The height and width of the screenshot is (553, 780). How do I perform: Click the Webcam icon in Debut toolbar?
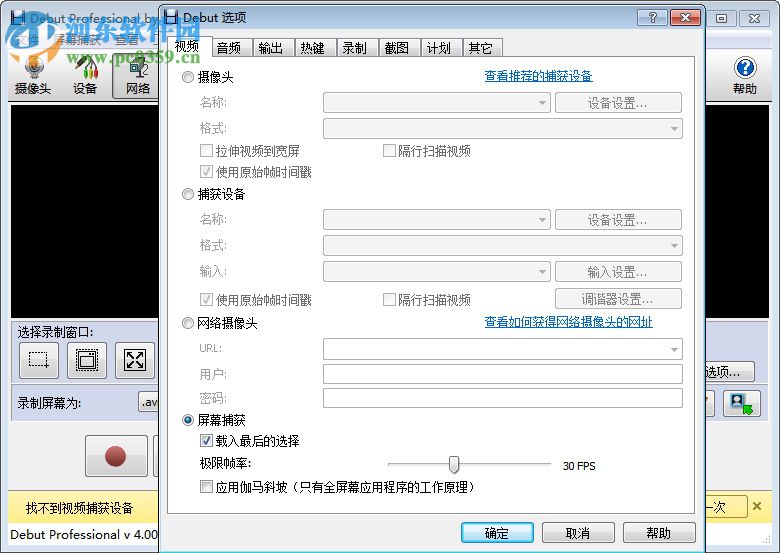[x=33, y=75]
